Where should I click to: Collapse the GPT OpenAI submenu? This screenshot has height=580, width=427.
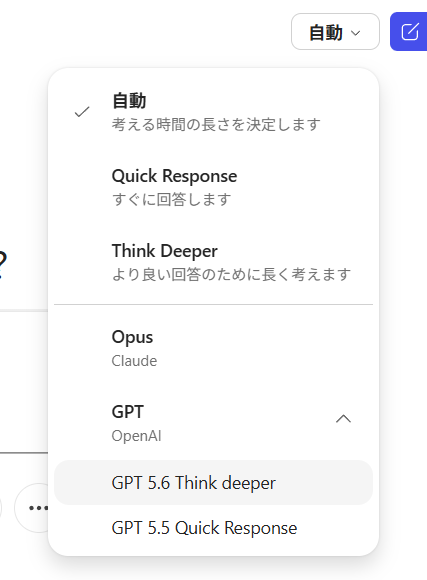[x=213, y=422]
